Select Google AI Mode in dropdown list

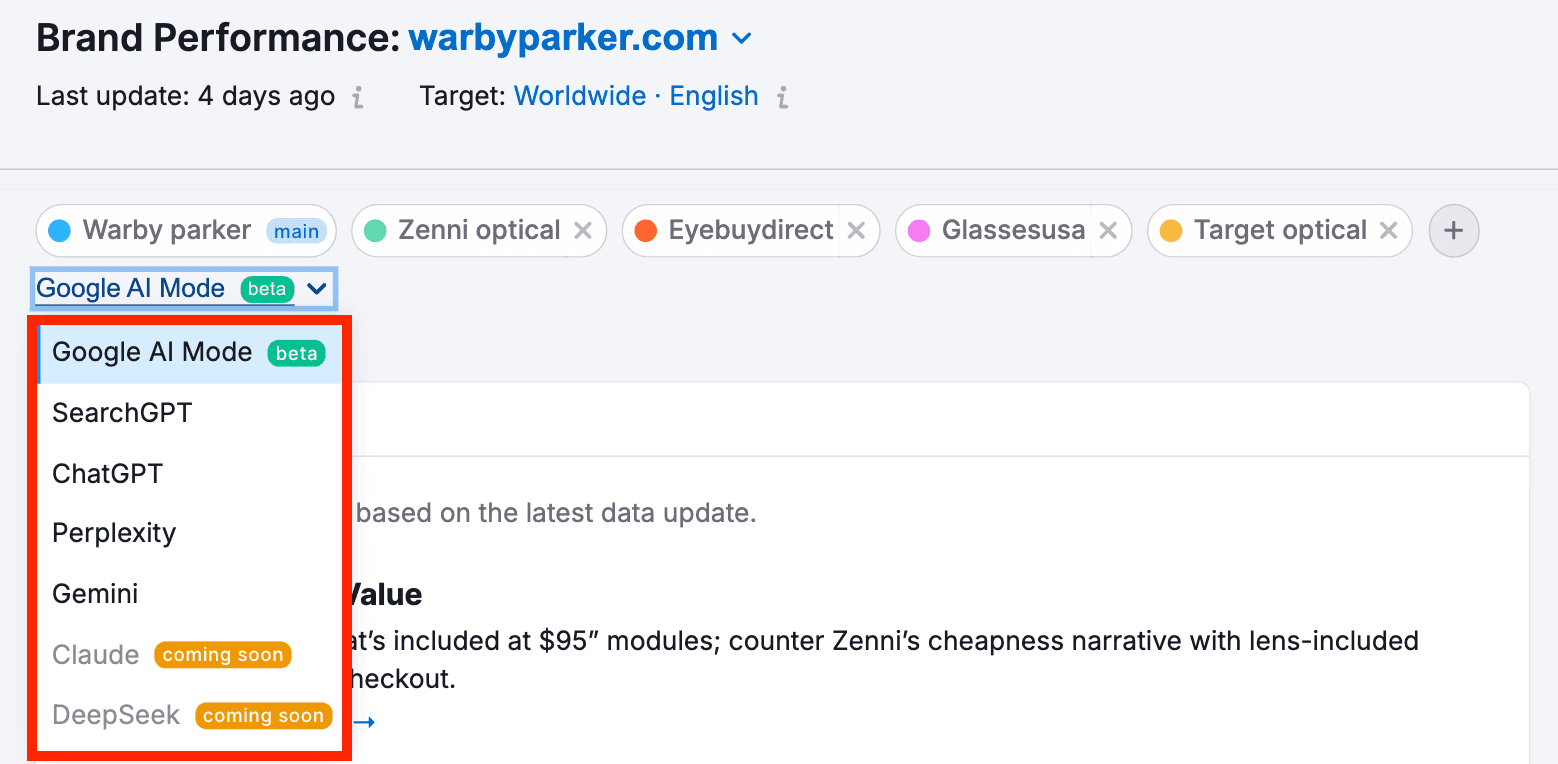pyautogui.click(x=152, y=353)
